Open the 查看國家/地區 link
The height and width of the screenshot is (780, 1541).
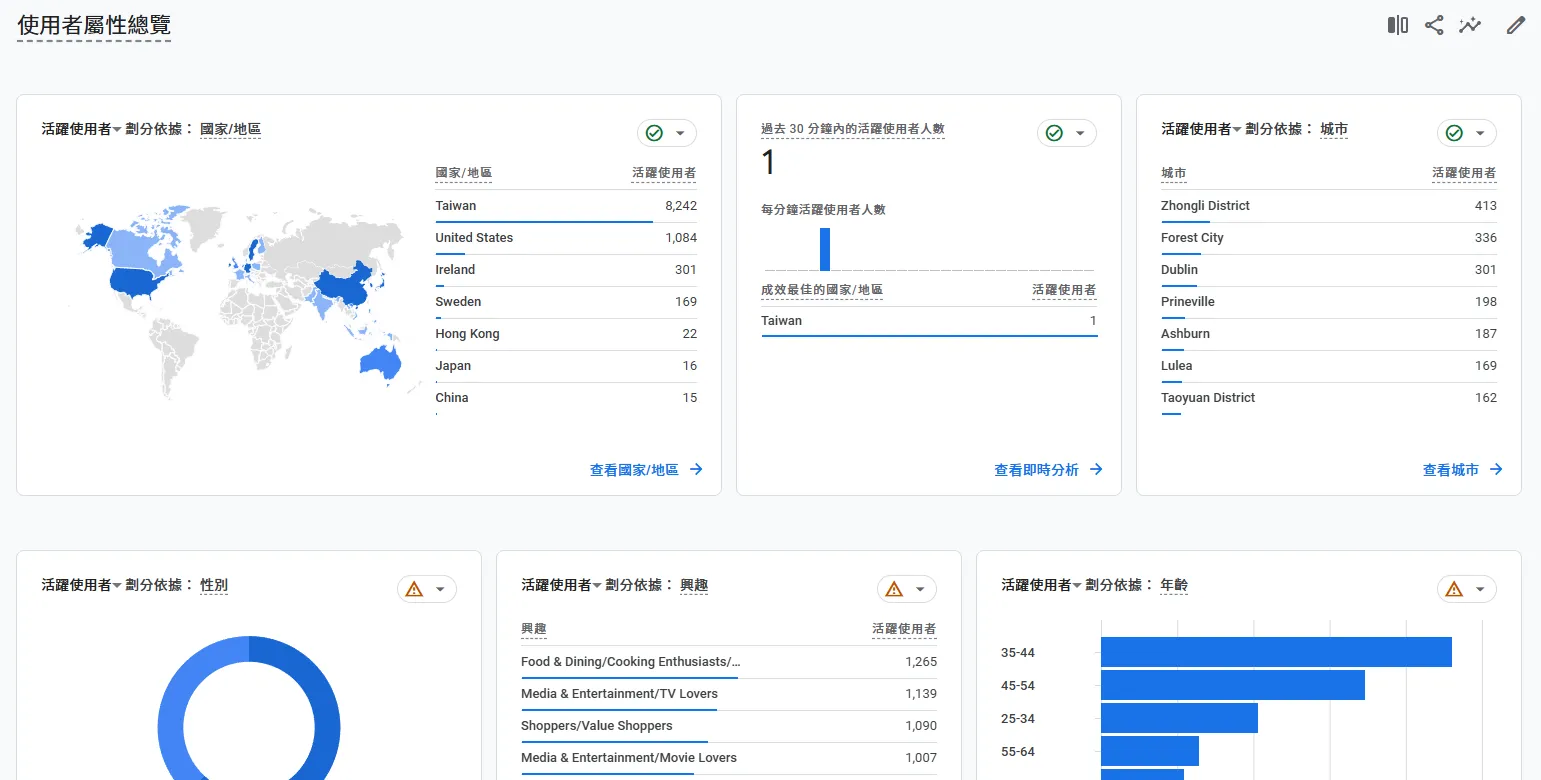coord(634,469)
